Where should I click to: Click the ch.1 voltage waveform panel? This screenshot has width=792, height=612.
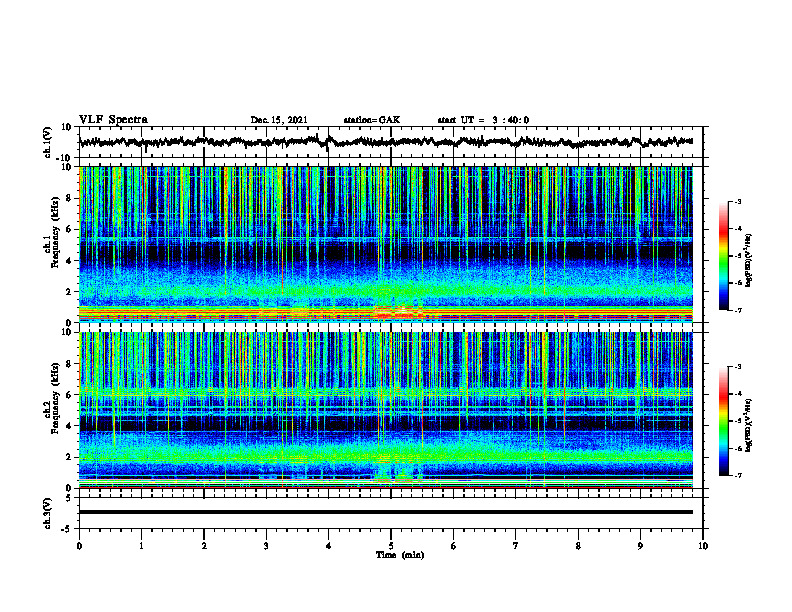point(391,142)
